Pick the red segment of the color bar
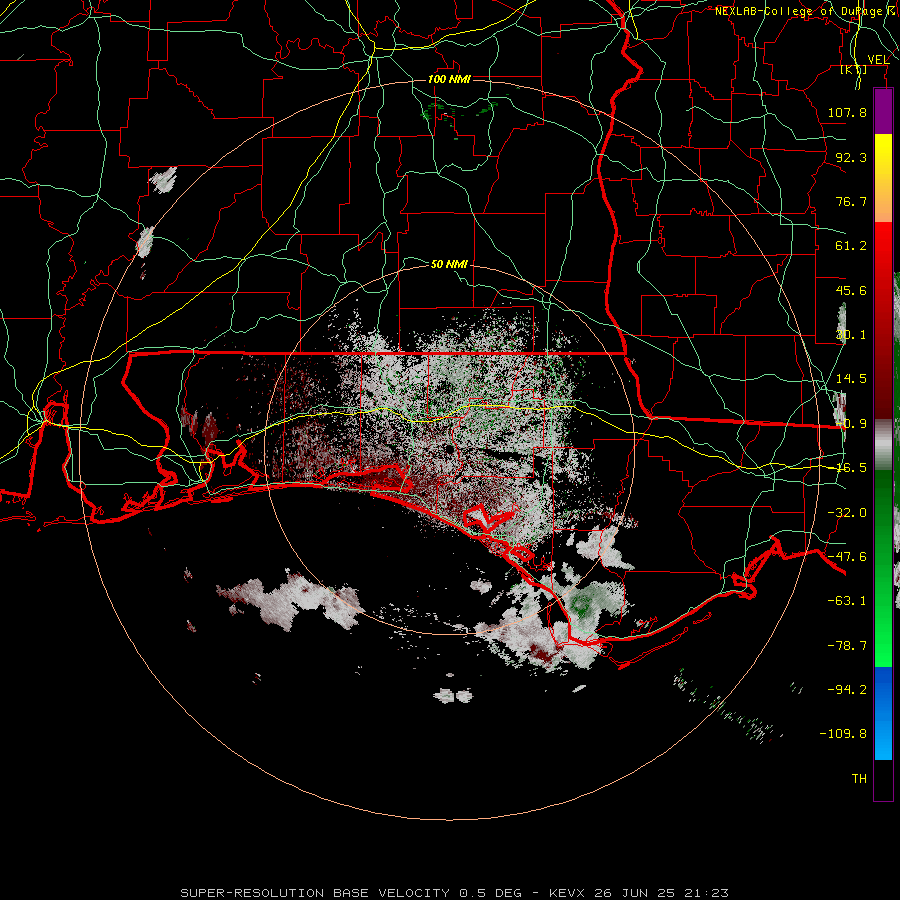 tap(883, 320)
